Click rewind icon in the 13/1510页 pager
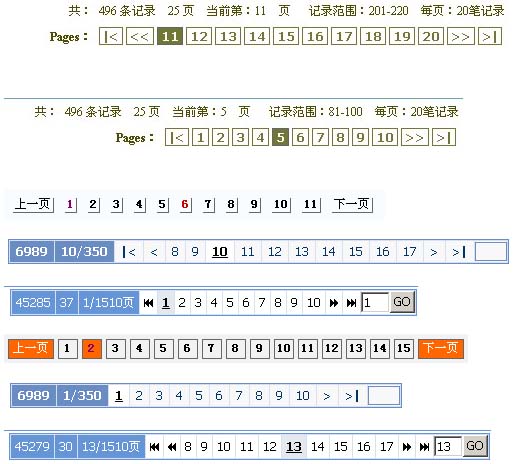This screenshot has height=464, width=516. 172,447
